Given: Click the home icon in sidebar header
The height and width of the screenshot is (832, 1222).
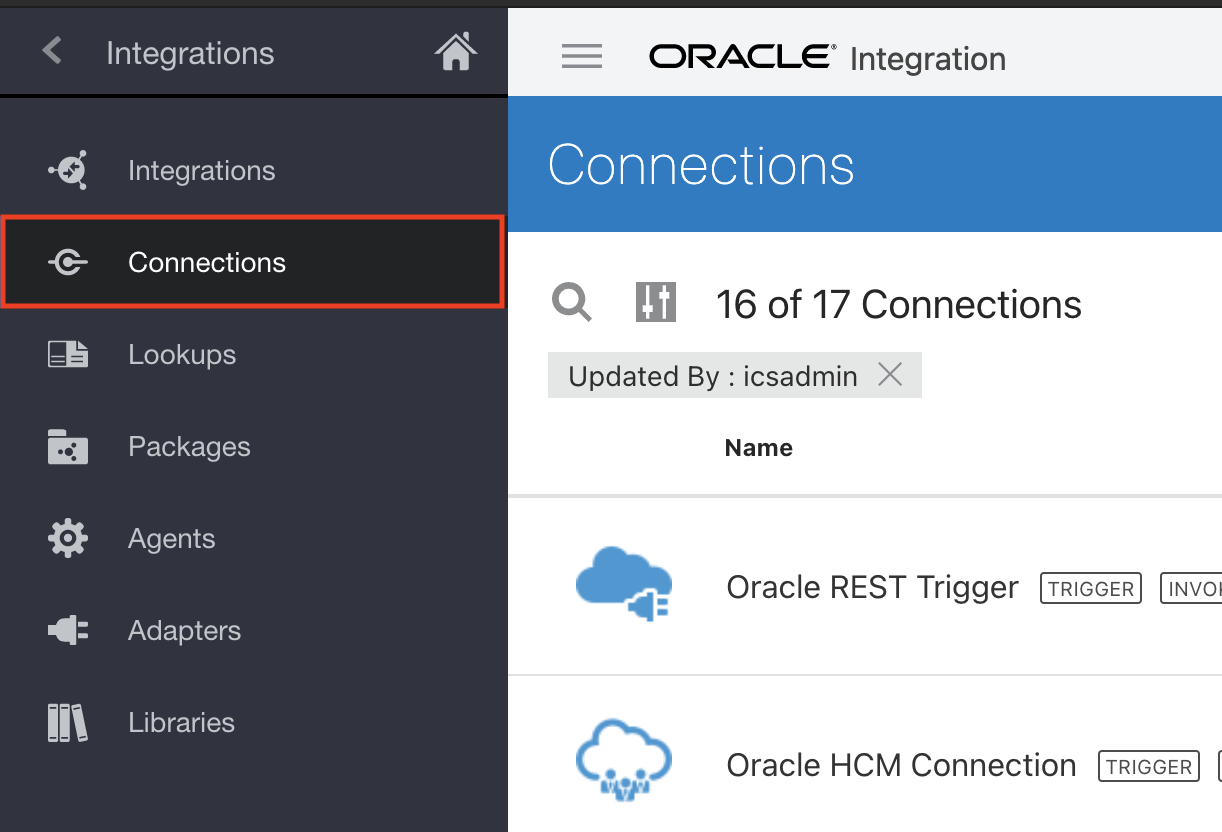Looking at the screenshot, I should (x=456, y=52).
